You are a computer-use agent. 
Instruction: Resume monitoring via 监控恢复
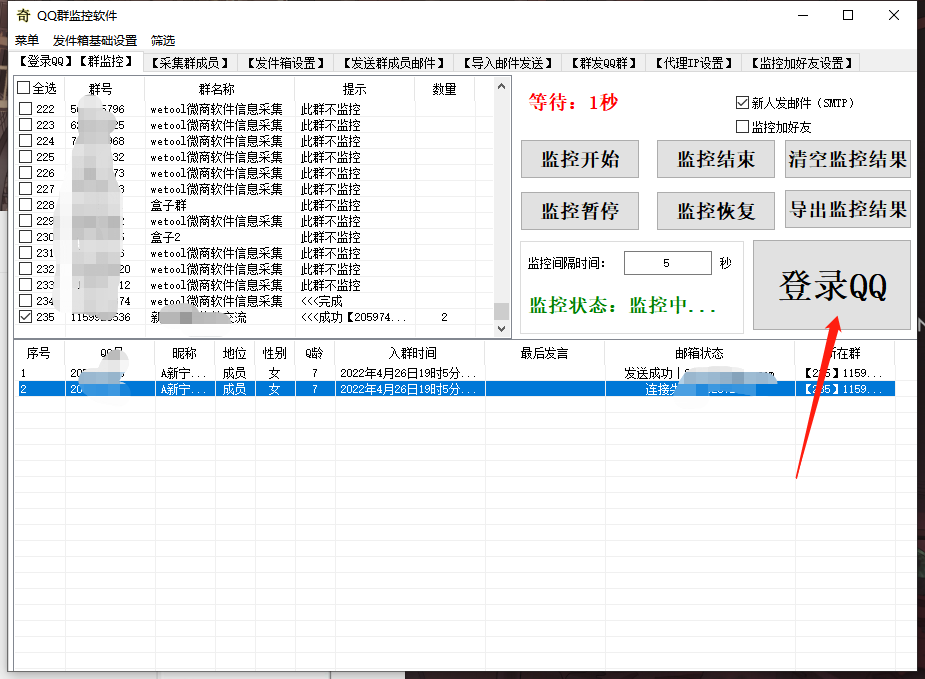point(716,211)
